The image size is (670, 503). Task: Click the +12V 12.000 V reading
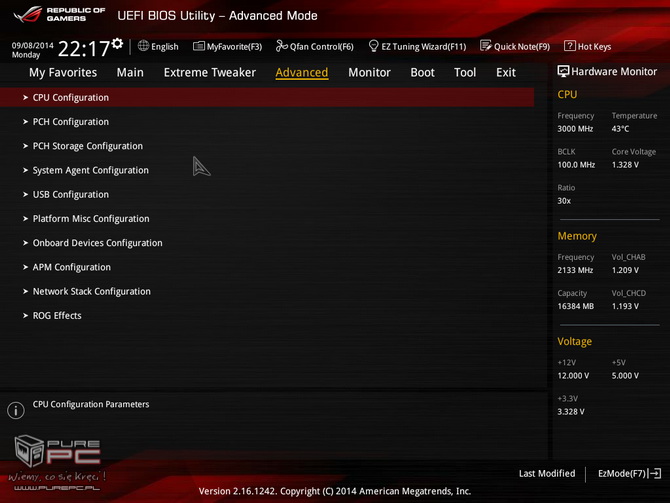[x=573, y=376]
